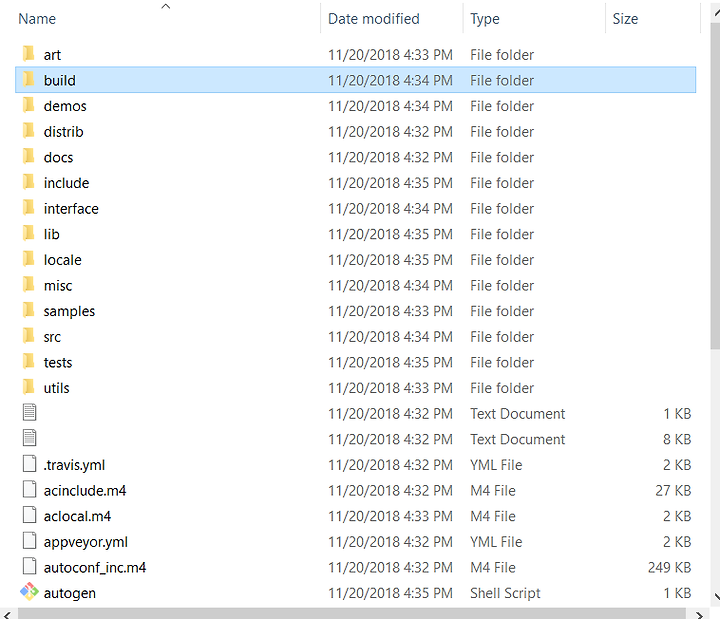Select the 'samples' folder name
Viewport: 720px width, 619px height.
69,311
